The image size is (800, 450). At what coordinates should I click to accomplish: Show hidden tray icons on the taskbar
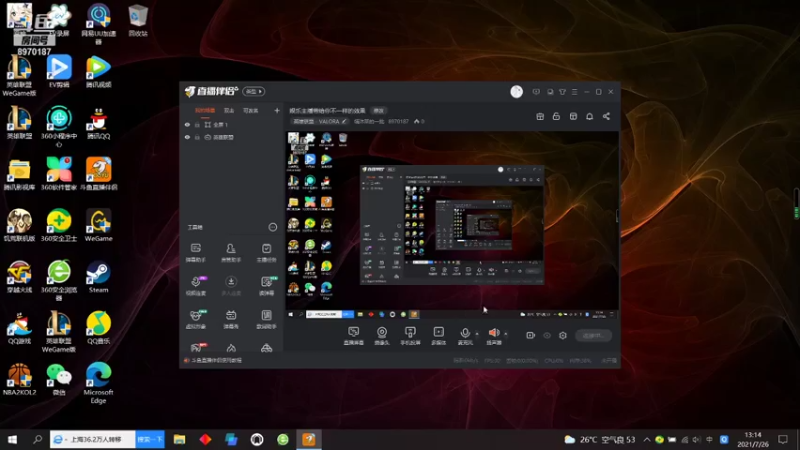646,439
